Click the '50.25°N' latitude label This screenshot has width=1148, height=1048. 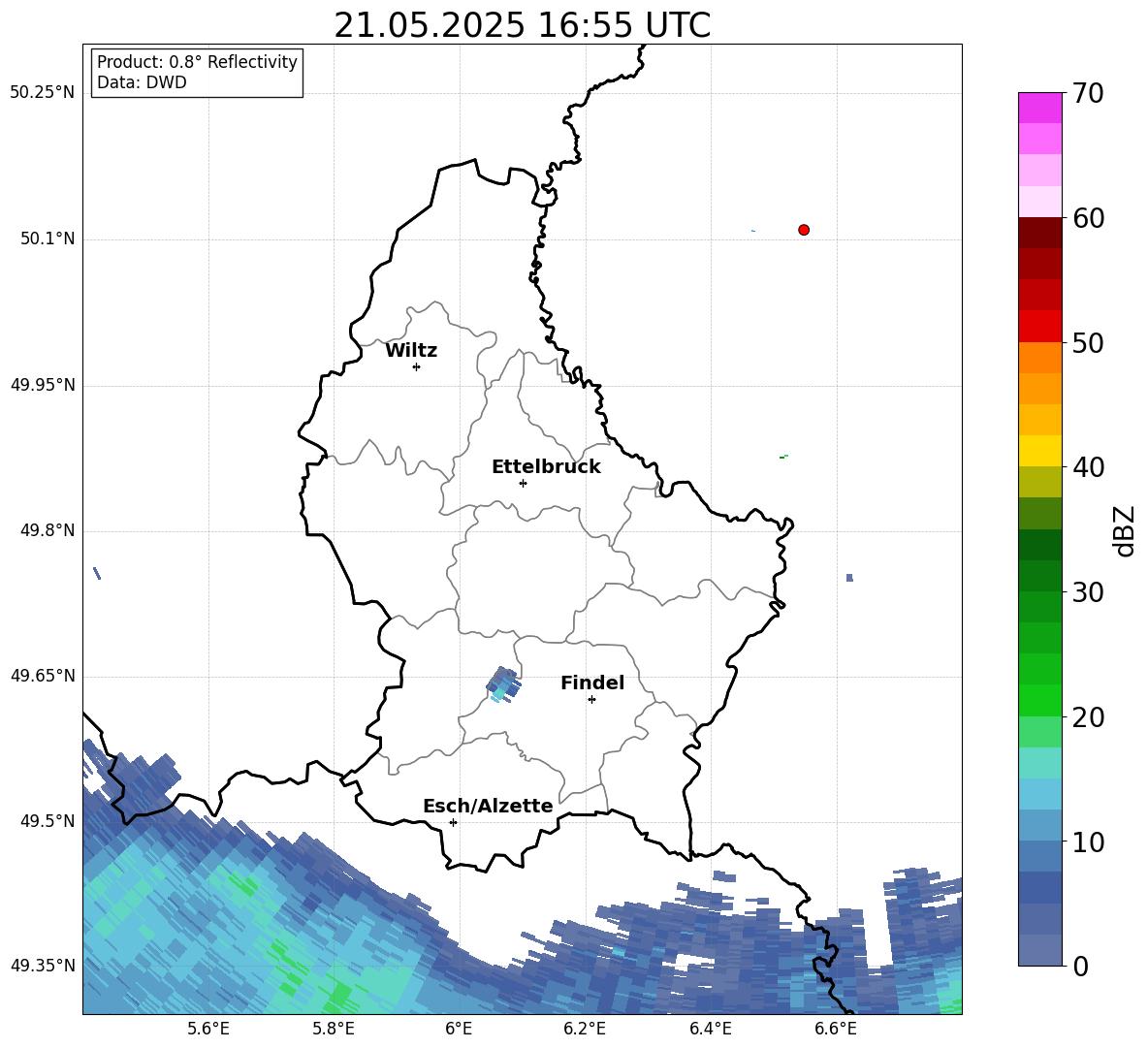43,93
